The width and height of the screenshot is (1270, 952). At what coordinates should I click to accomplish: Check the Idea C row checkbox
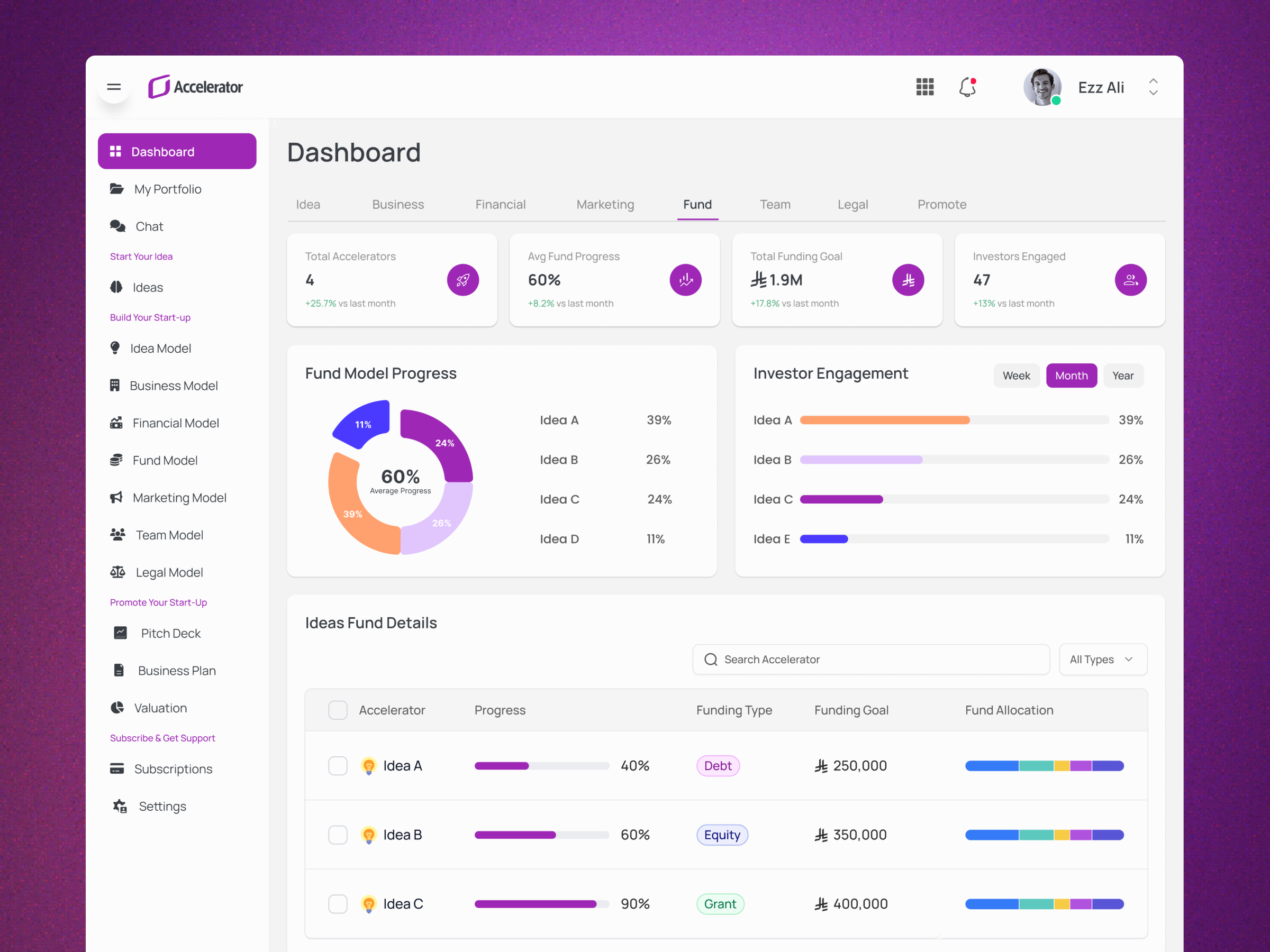point(338,903)
